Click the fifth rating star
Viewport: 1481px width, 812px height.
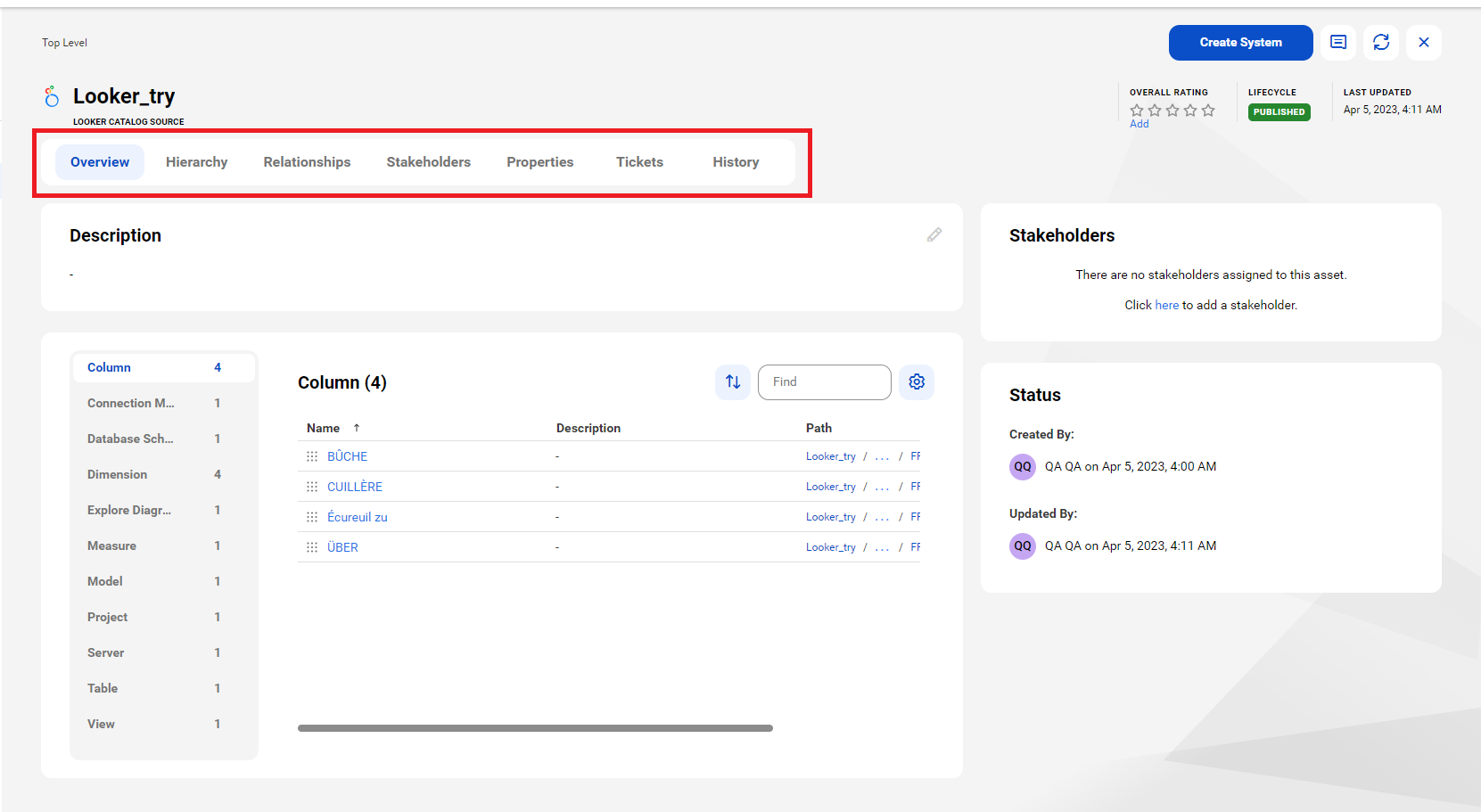click(x=1208, y=111)
